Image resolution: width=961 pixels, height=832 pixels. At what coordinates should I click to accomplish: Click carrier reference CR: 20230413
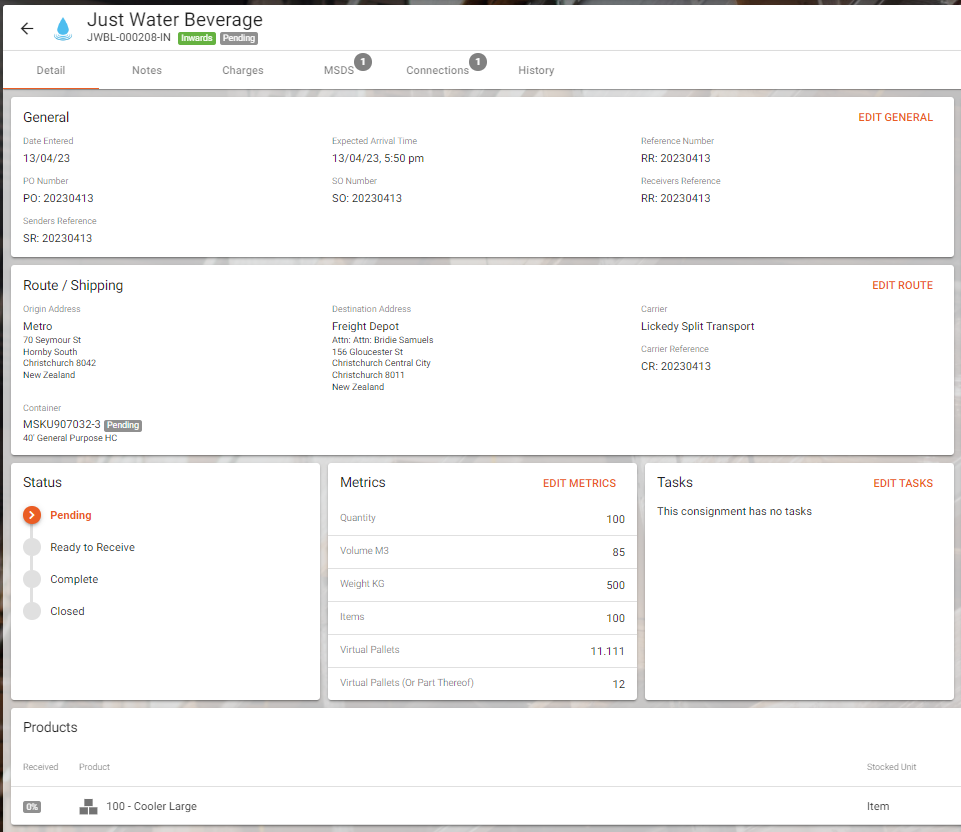(676, 366)
